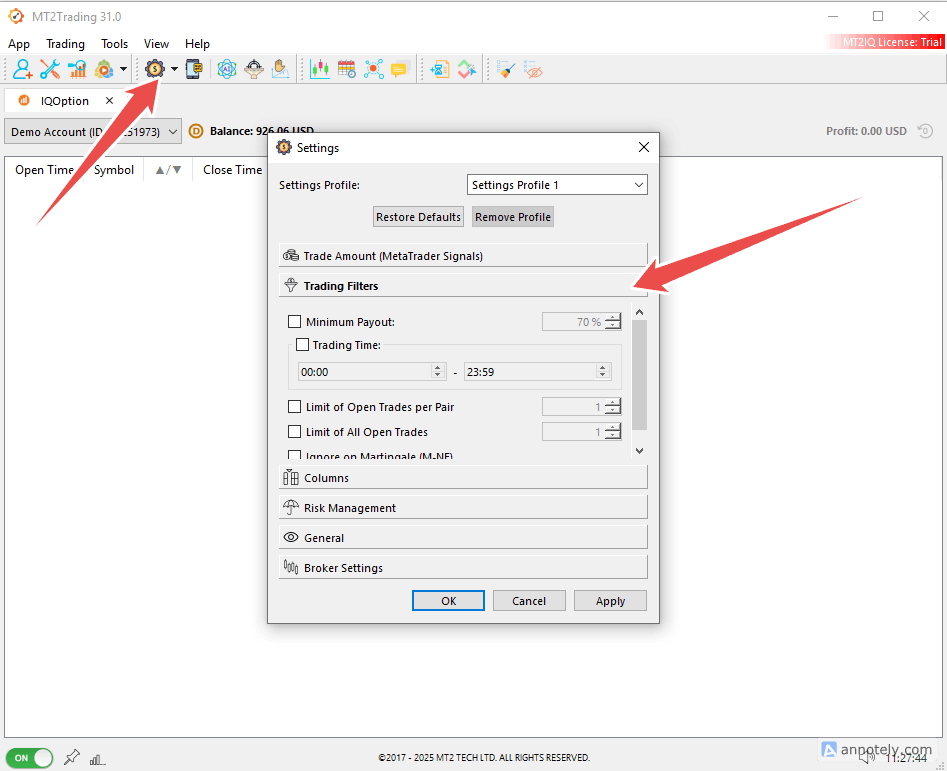Click the green and red checkmarks cursor icon
Screen dimensions: 947x771
point(467,69)
